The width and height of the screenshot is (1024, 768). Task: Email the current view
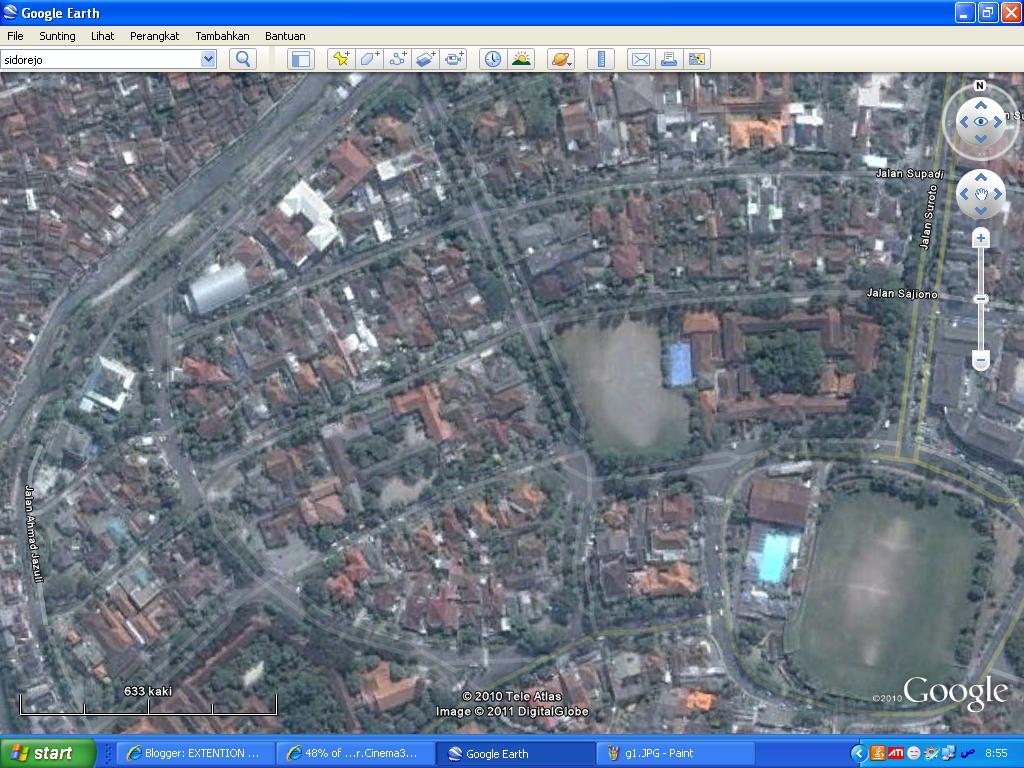click(640, 59)
